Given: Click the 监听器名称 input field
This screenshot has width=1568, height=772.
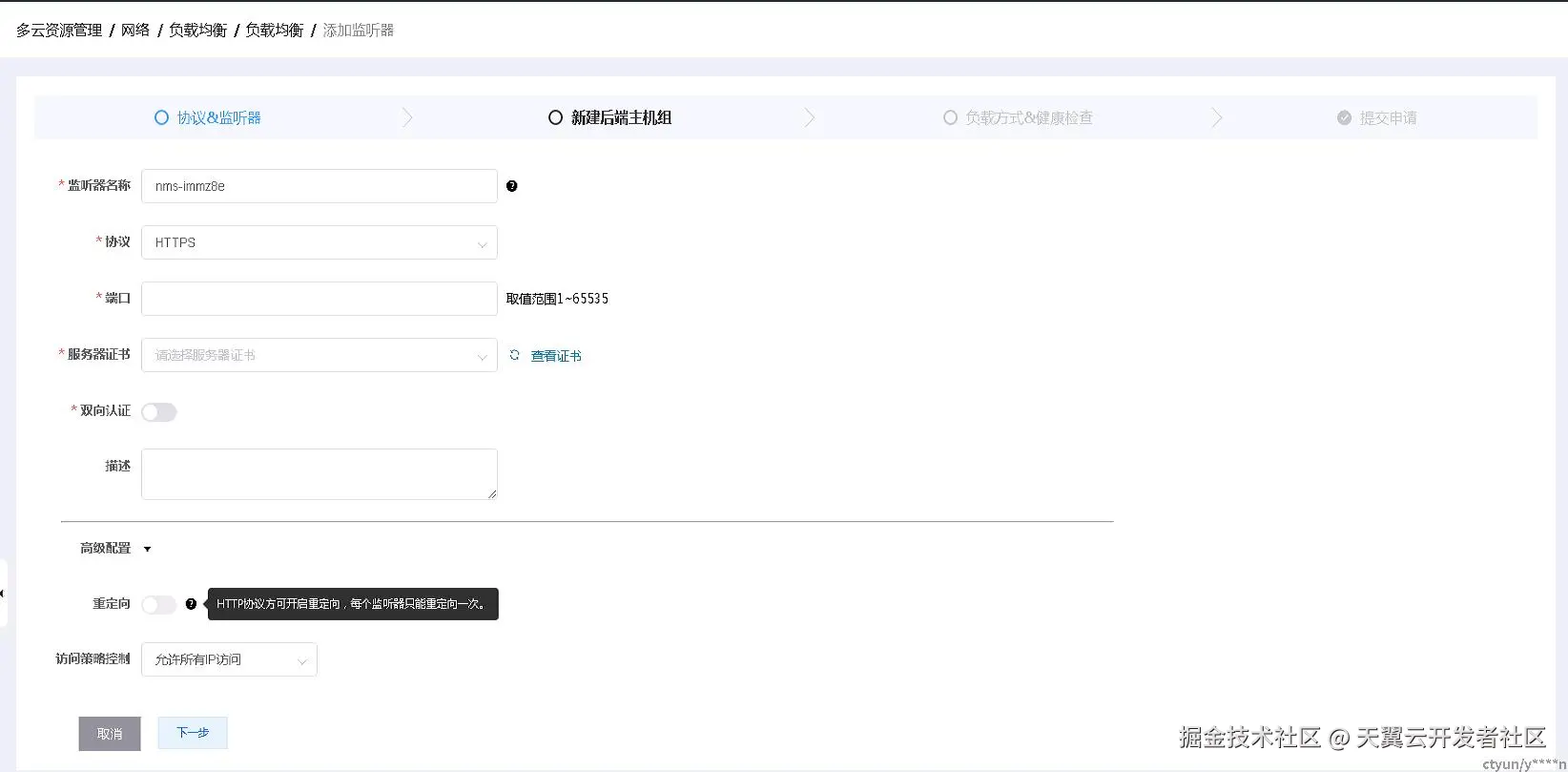Looking at the screenshot, I should 320,186.
